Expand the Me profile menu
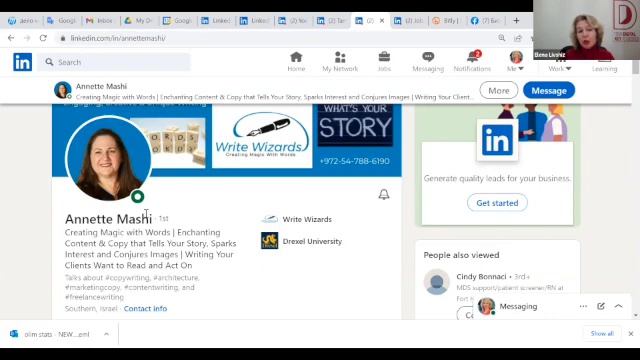Viewport: 640px width, 360px height. 516,62
